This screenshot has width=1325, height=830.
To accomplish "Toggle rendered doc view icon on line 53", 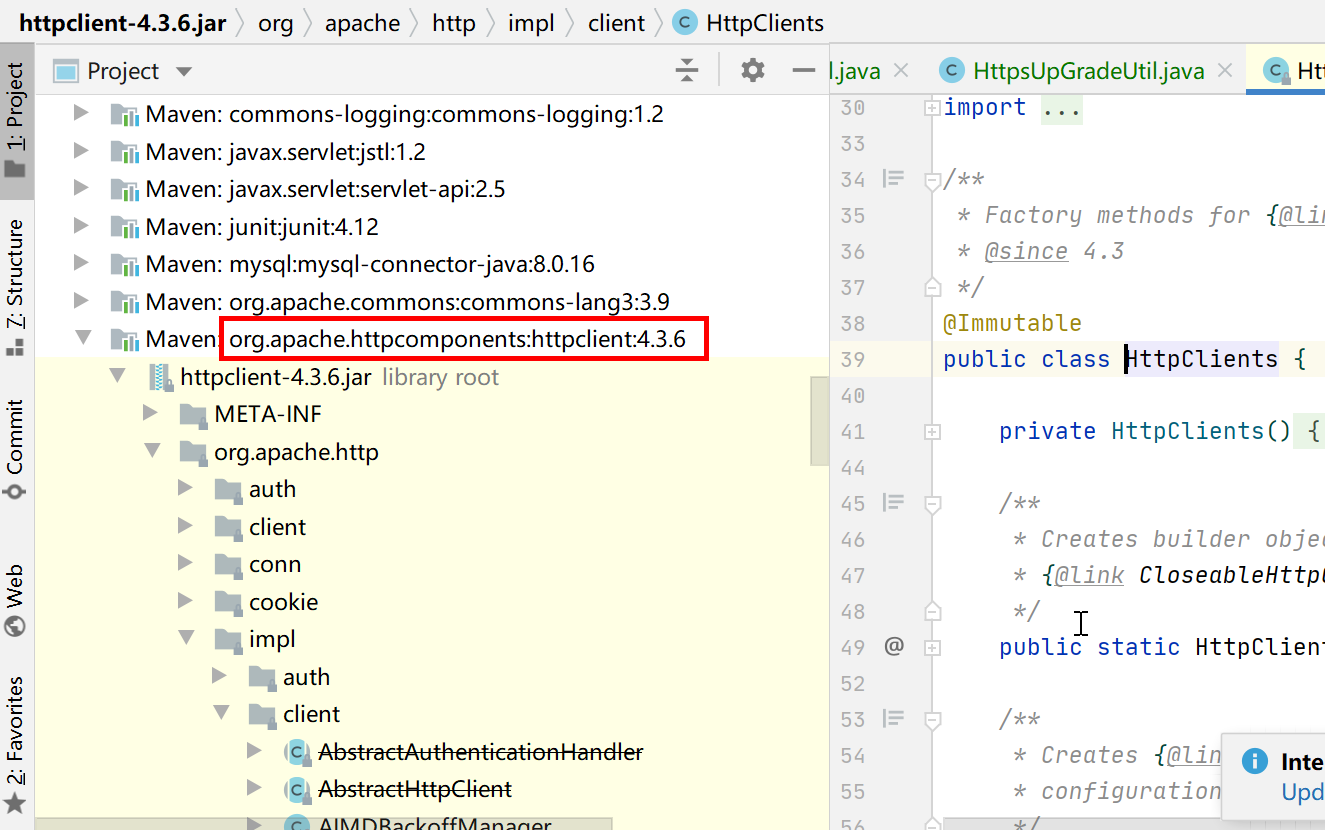I will (x=893, y=719).
